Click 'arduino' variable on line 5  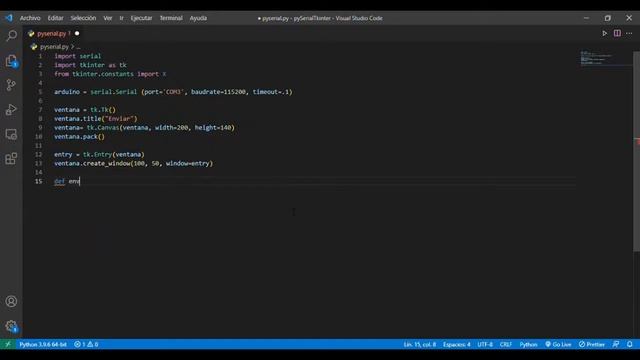(67, 92)
